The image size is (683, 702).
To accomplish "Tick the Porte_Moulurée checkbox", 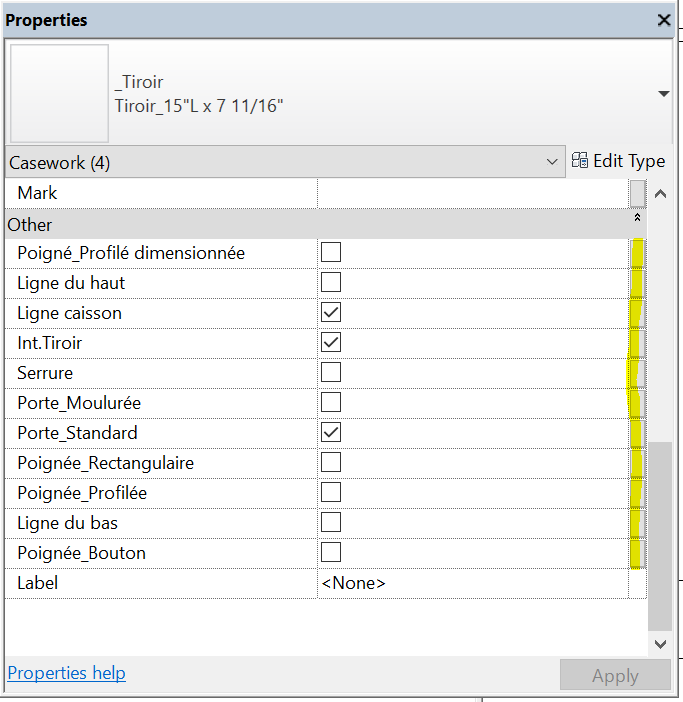I will [331, 403].
